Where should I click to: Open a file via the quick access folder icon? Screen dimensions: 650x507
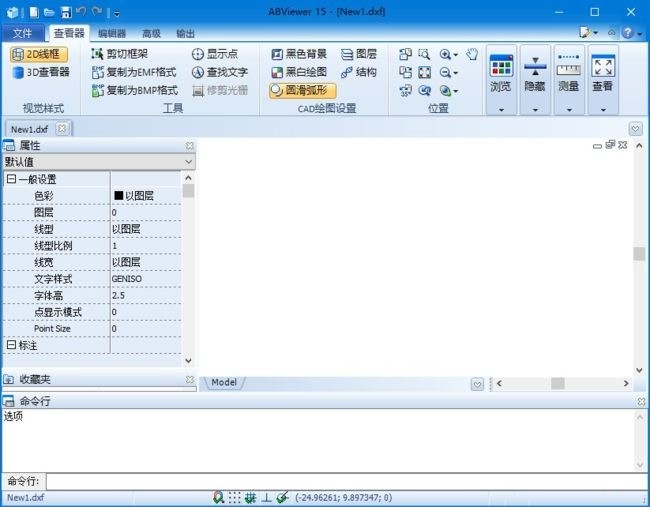tap(49, 12)
